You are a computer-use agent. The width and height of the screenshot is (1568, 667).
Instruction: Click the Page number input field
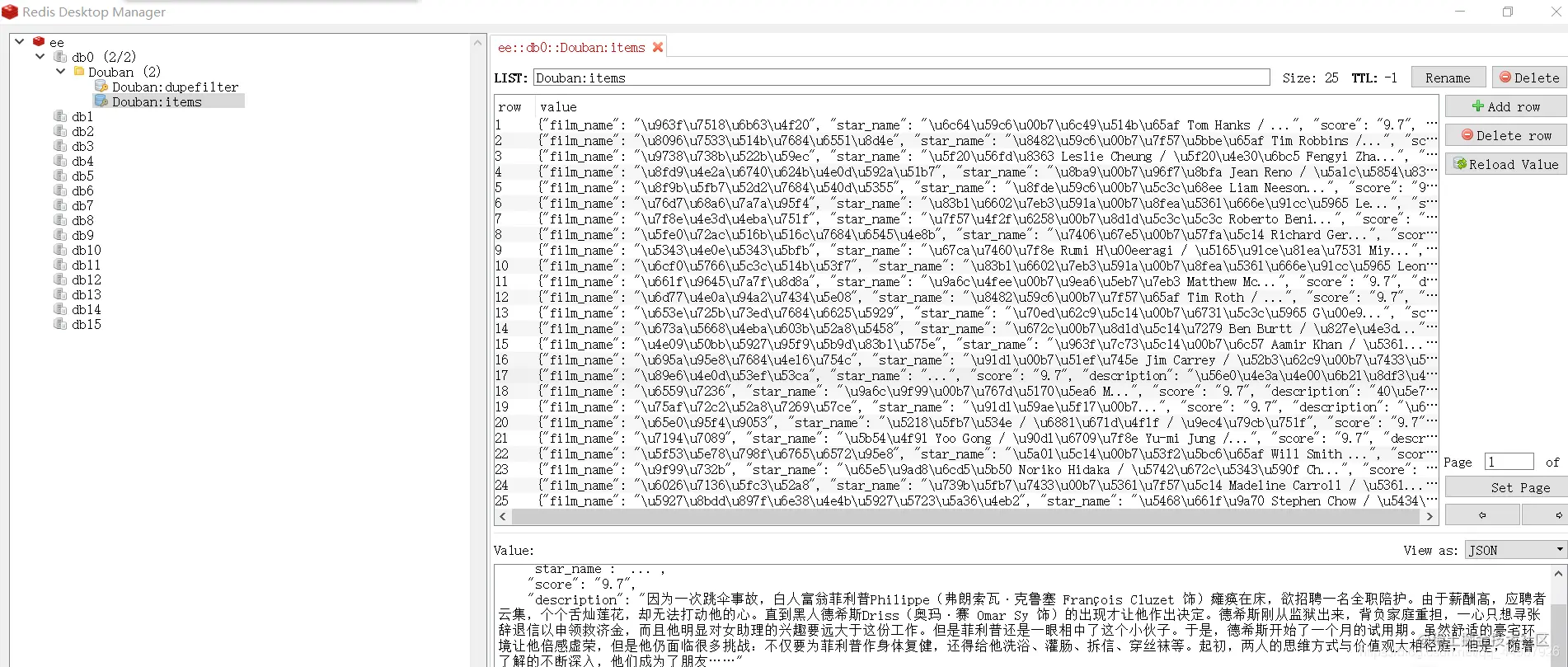[x=1509, y=462]
